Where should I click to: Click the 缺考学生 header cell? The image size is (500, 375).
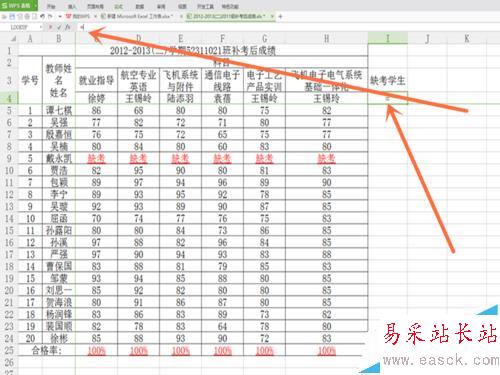click(x=388, y=80)
